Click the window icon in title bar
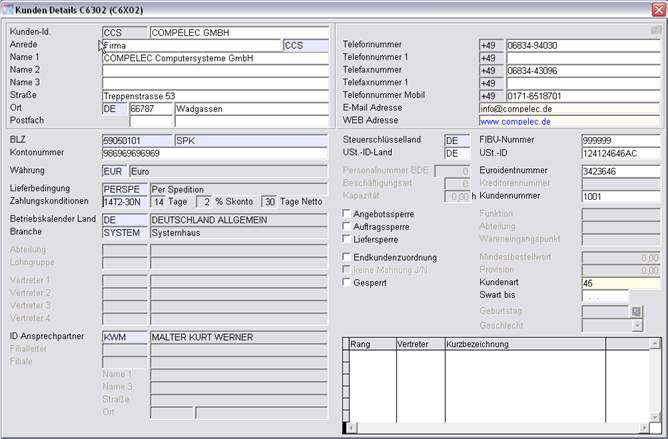Screen dimensions: 668x439 8,8
